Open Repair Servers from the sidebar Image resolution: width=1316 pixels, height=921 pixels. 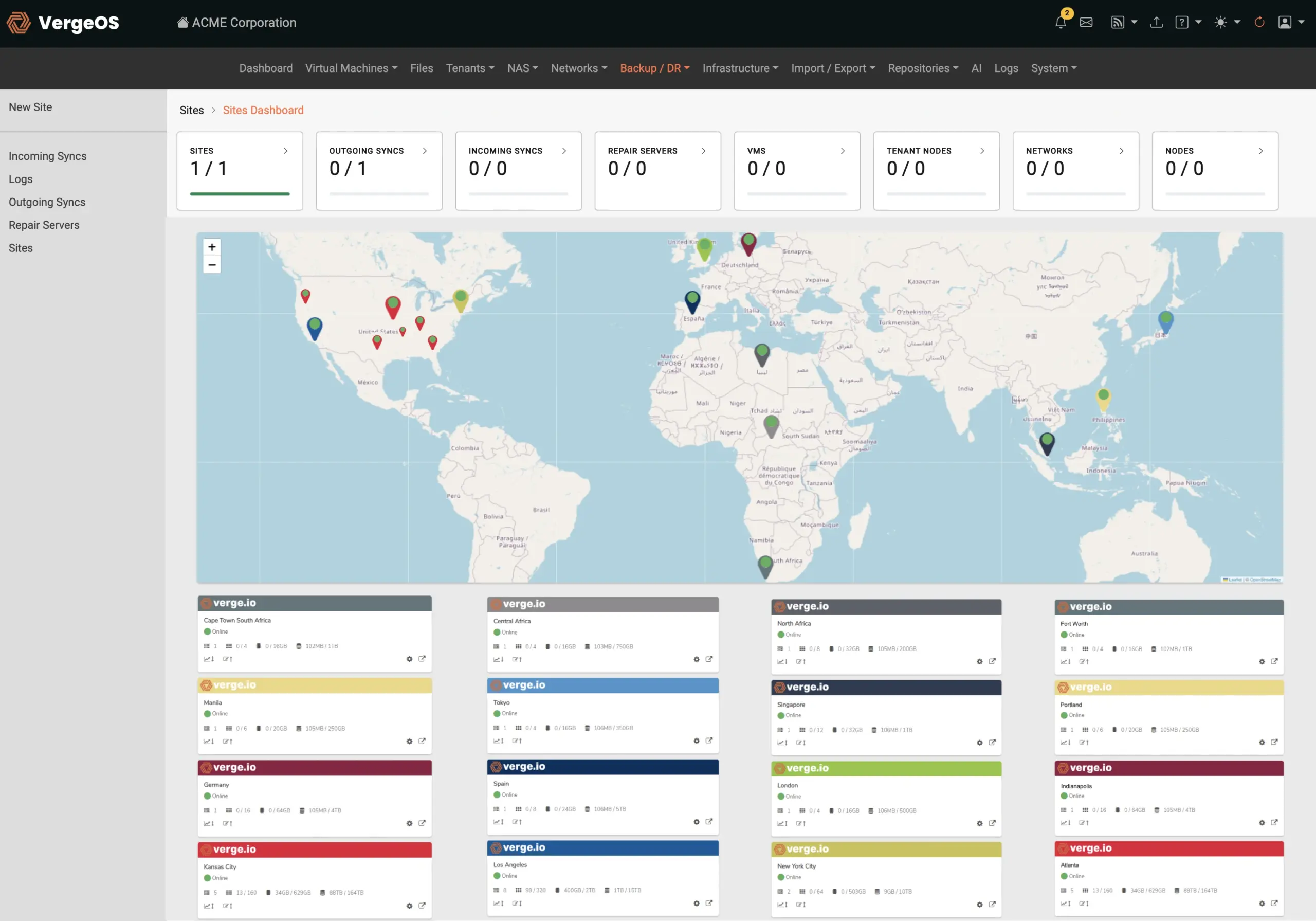44,225
